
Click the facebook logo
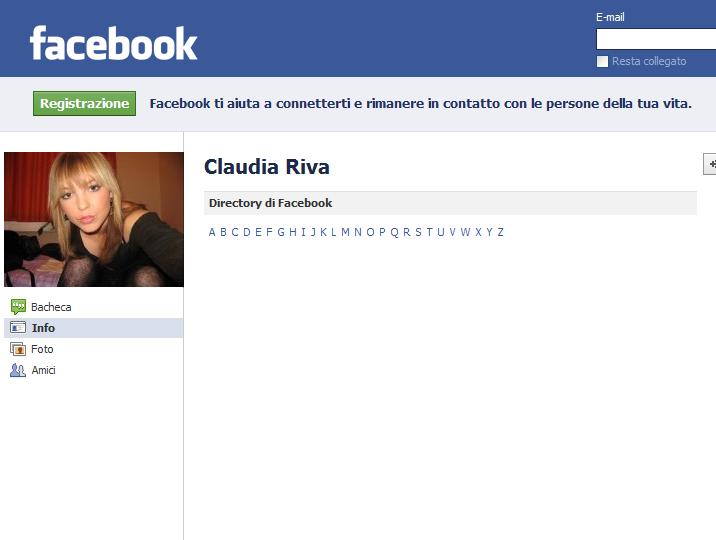point(113,43)
